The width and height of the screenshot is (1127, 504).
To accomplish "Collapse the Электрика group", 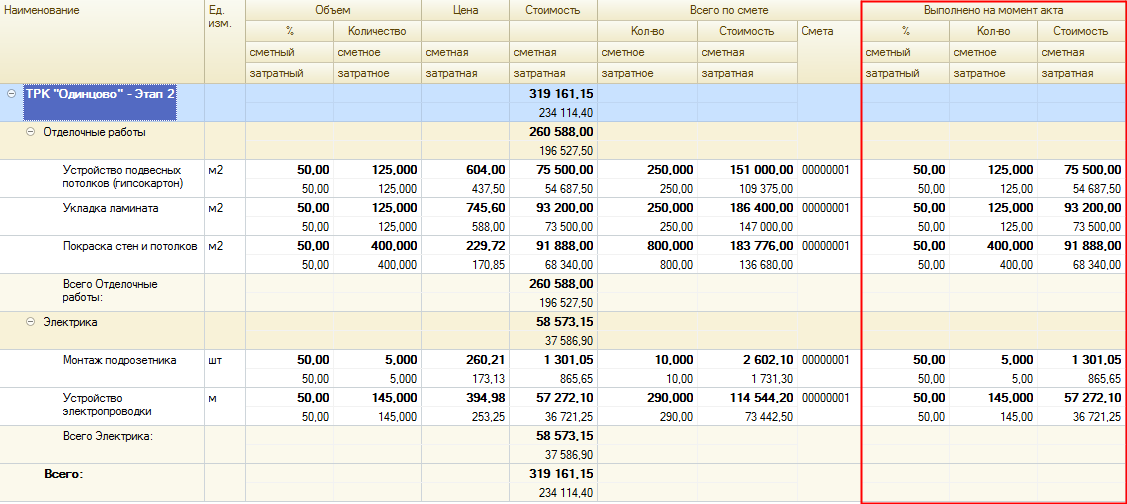I will (x=30, y=323).
